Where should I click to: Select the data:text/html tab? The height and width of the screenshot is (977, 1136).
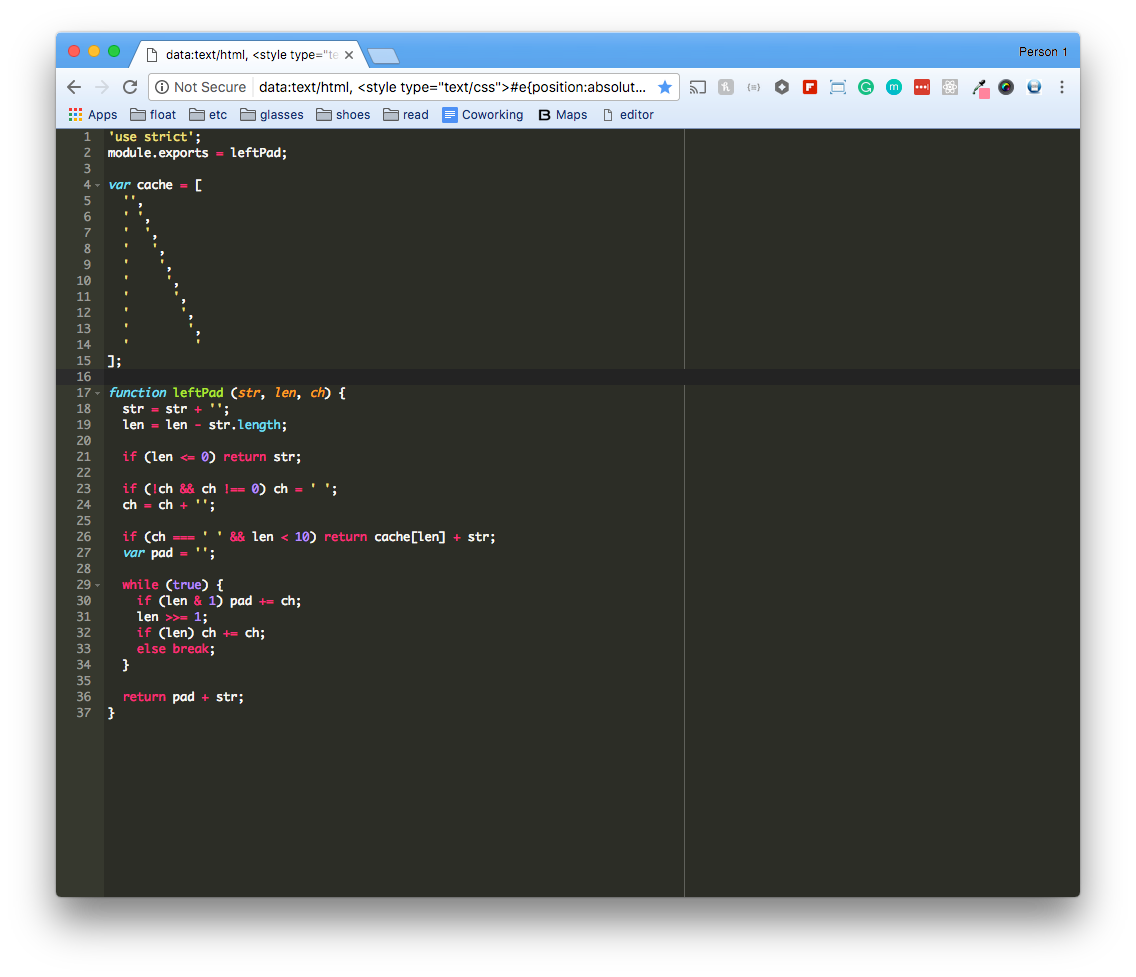pos(240,55)
